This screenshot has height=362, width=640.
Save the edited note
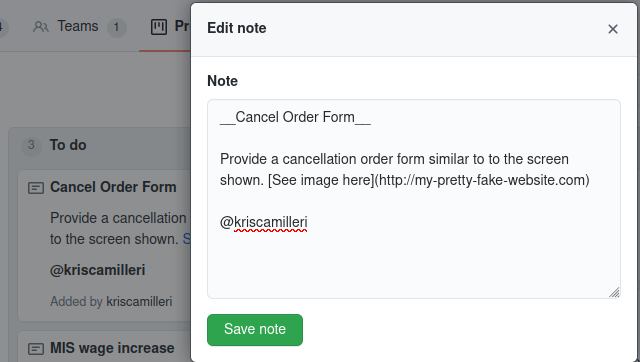coord(255,330)
